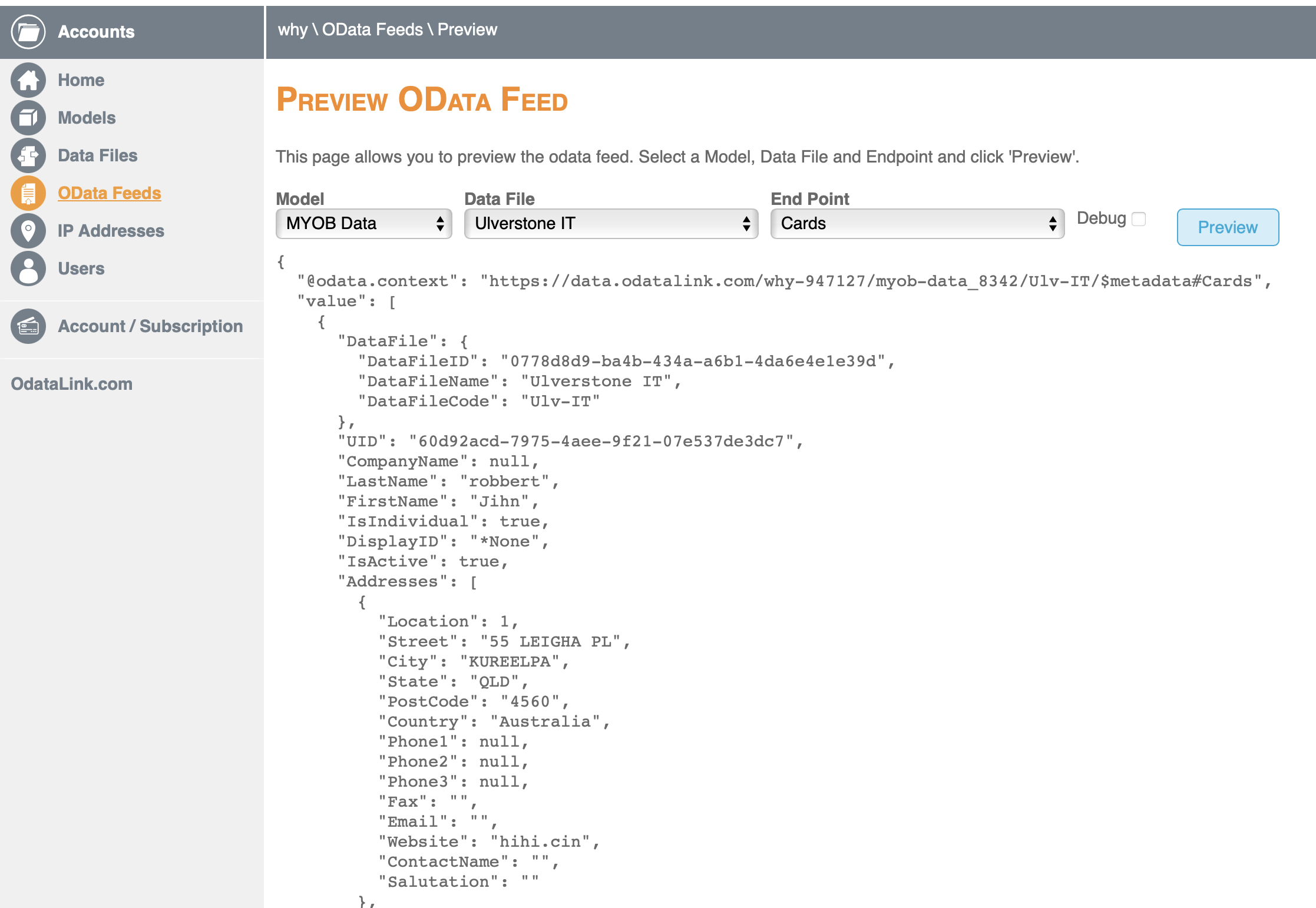Click the "Website": "hihi.cin" line
Image resolution: width=1316 pixels, height=908 pixels.
489,842
